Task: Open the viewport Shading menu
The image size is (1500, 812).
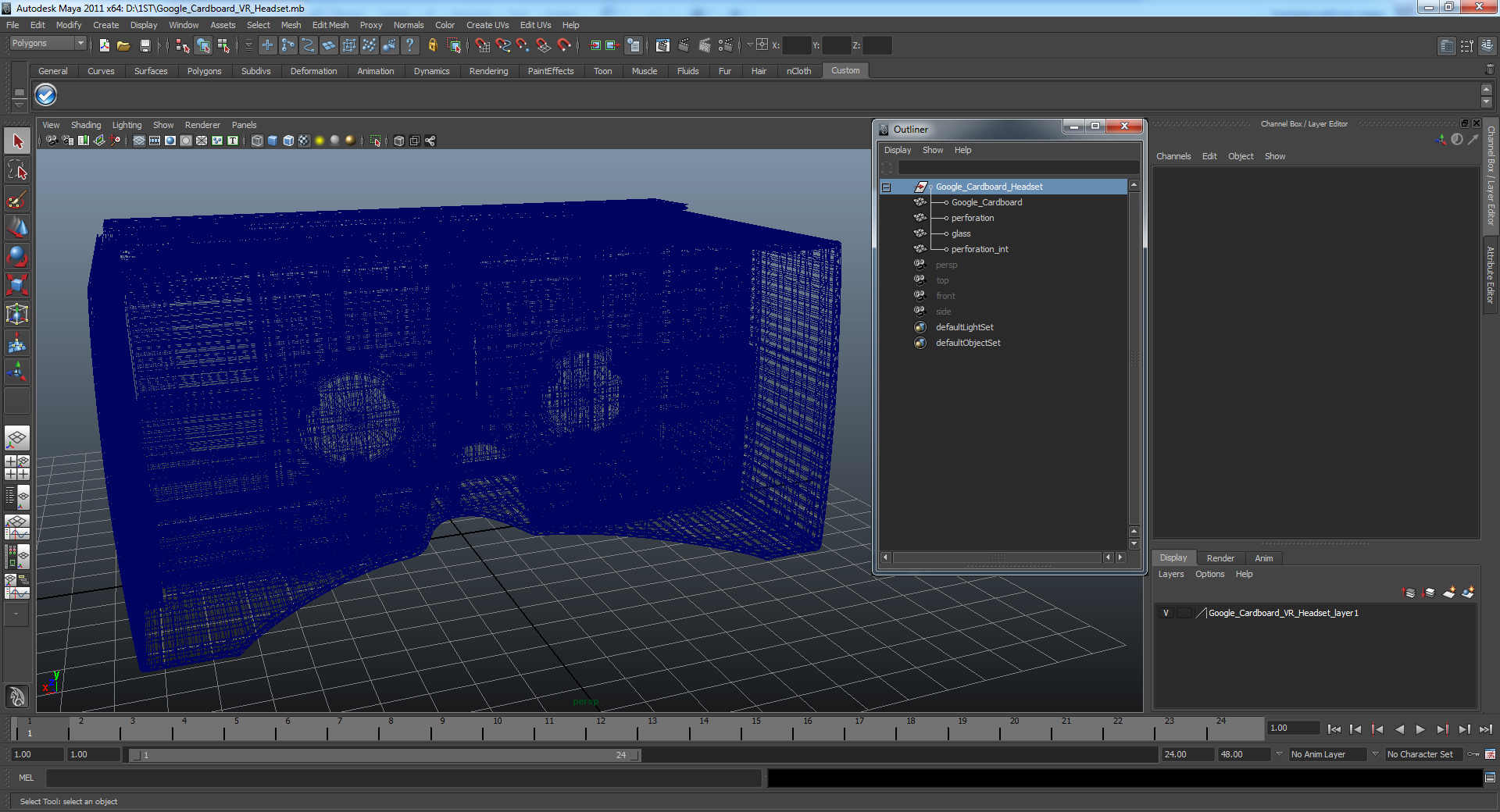Action: [86, 125]
